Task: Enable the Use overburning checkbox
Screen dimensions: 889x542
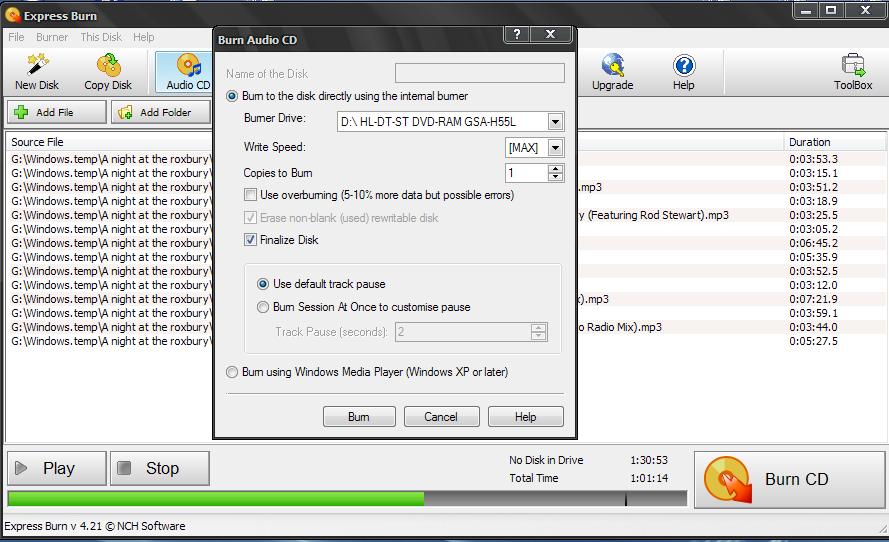Action: click(250, 195)
